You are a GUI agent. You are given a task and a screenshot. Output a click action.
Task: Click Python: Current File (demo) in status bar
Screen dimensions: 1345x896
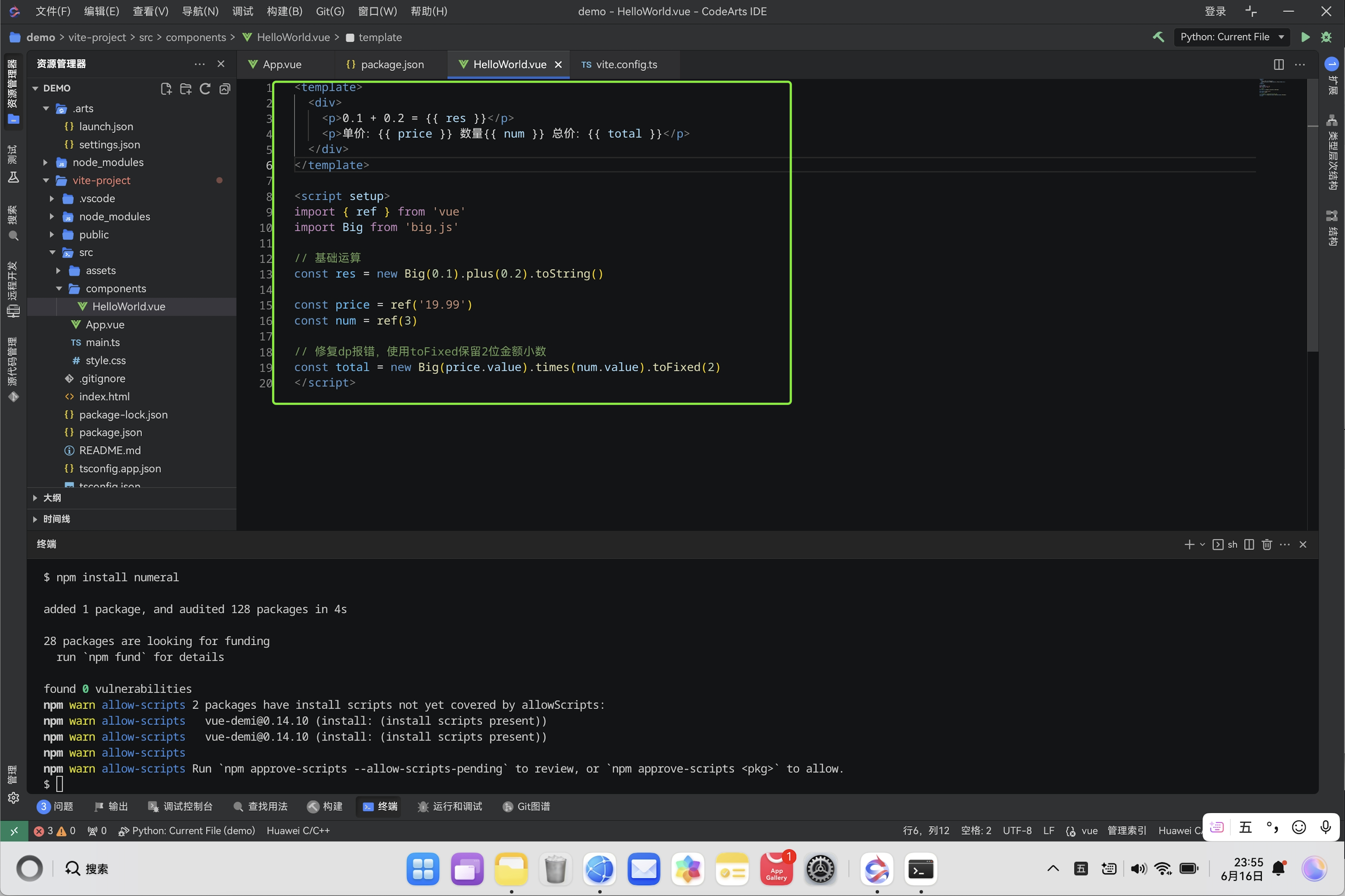point(187,831)
